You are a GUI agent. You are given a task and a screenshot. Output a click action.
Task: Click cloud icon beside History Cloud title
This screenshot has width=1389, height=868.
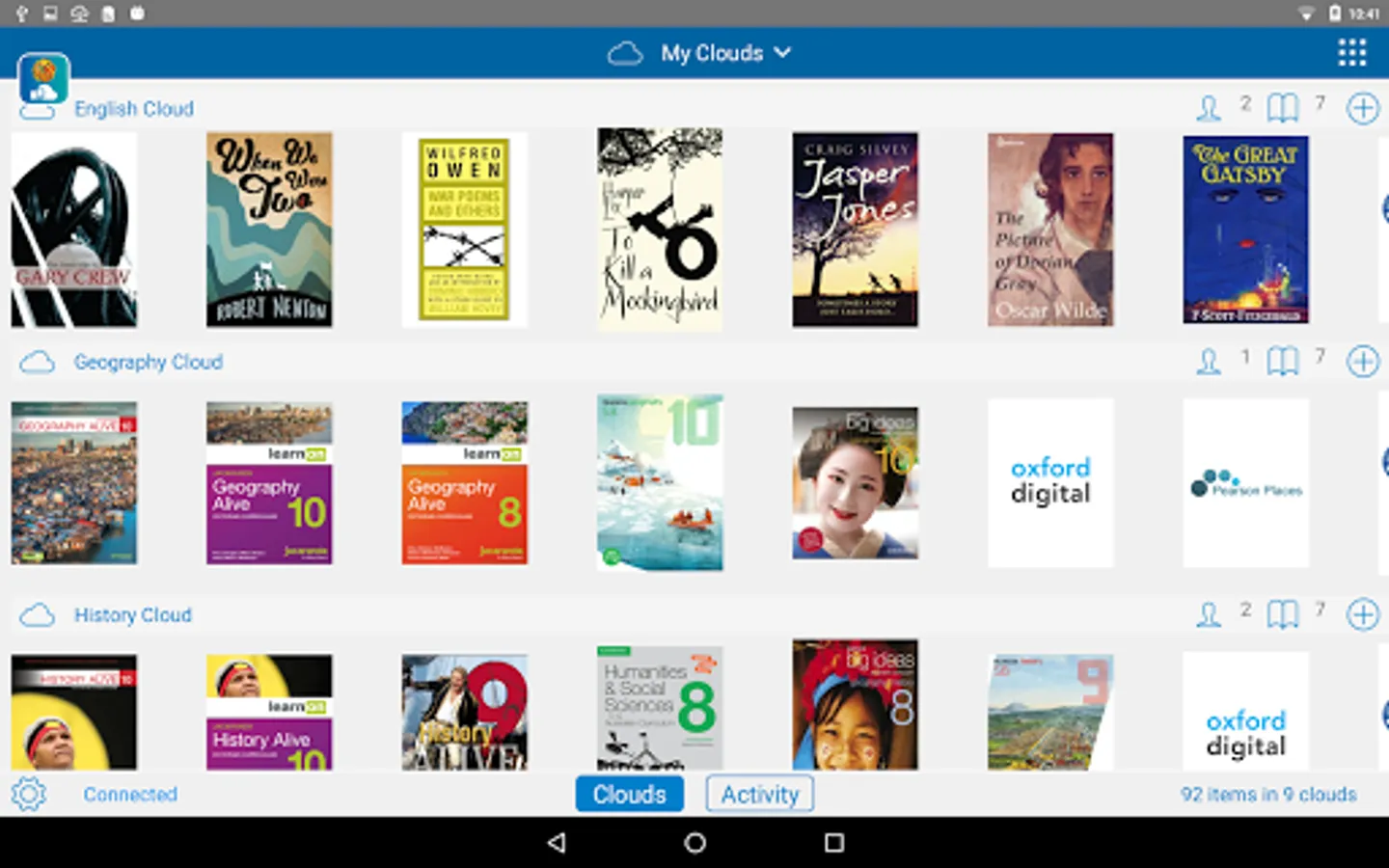pos(37,615)
